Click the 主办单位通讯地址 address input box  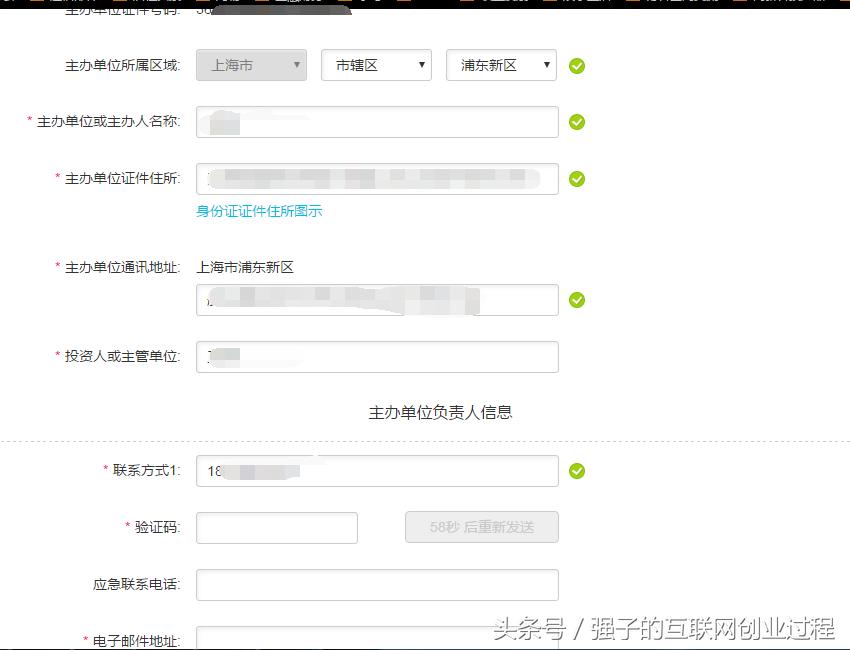[377, 299]
